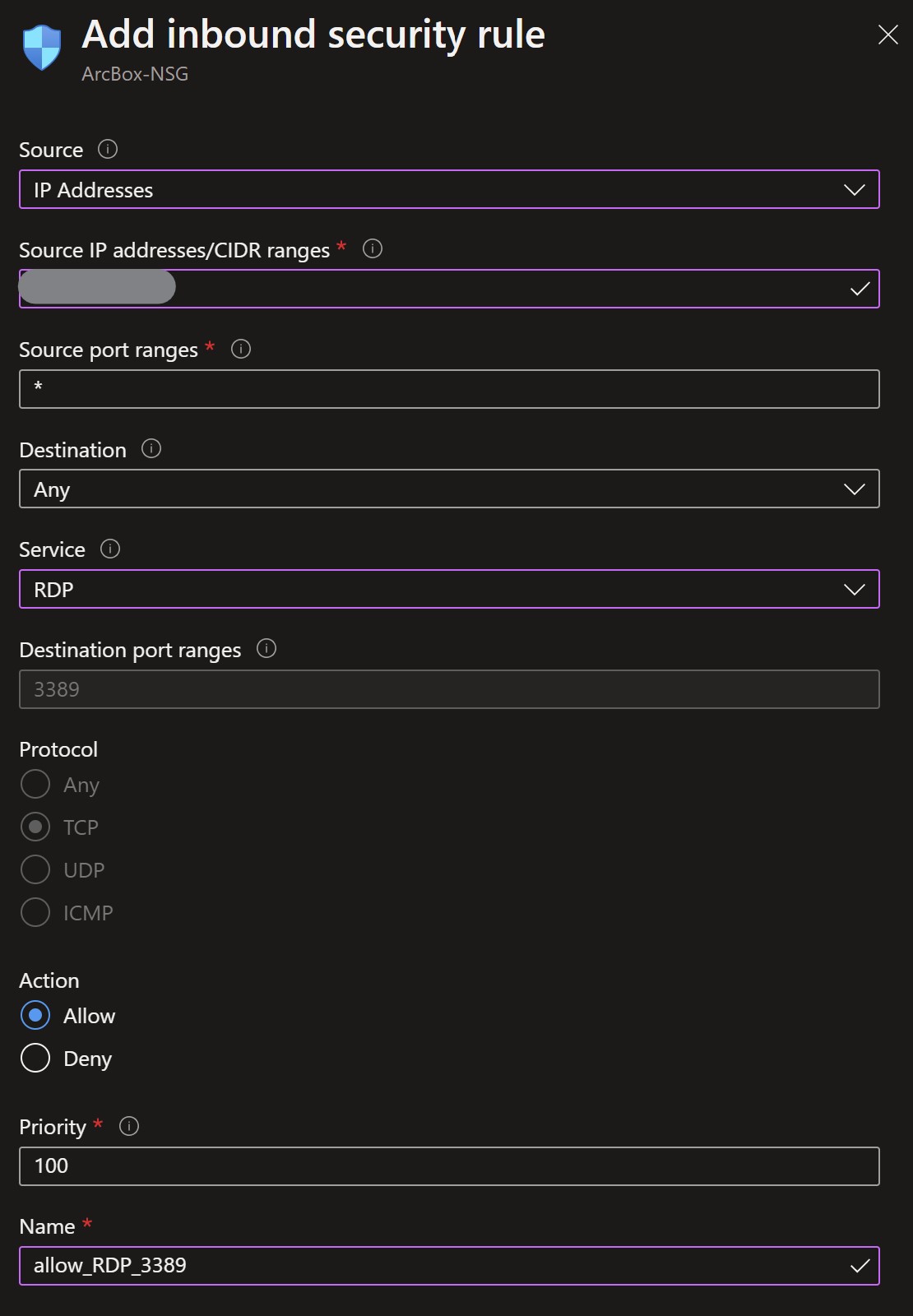The image size is (913, 1316).
Task: Select the Any protocol radio button
Action: (x=35, y=784)
